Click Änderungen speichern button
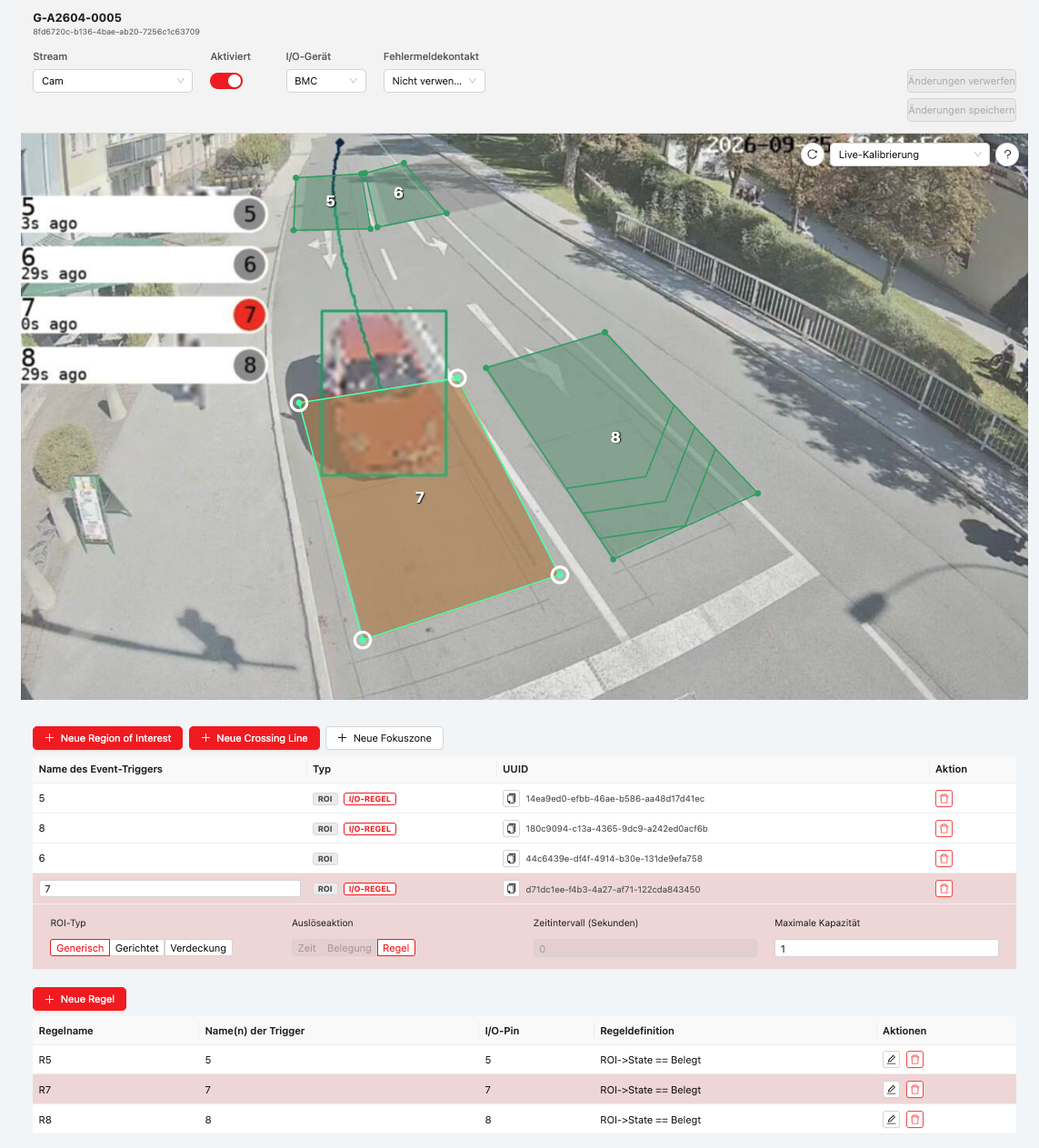 (961, 110)
